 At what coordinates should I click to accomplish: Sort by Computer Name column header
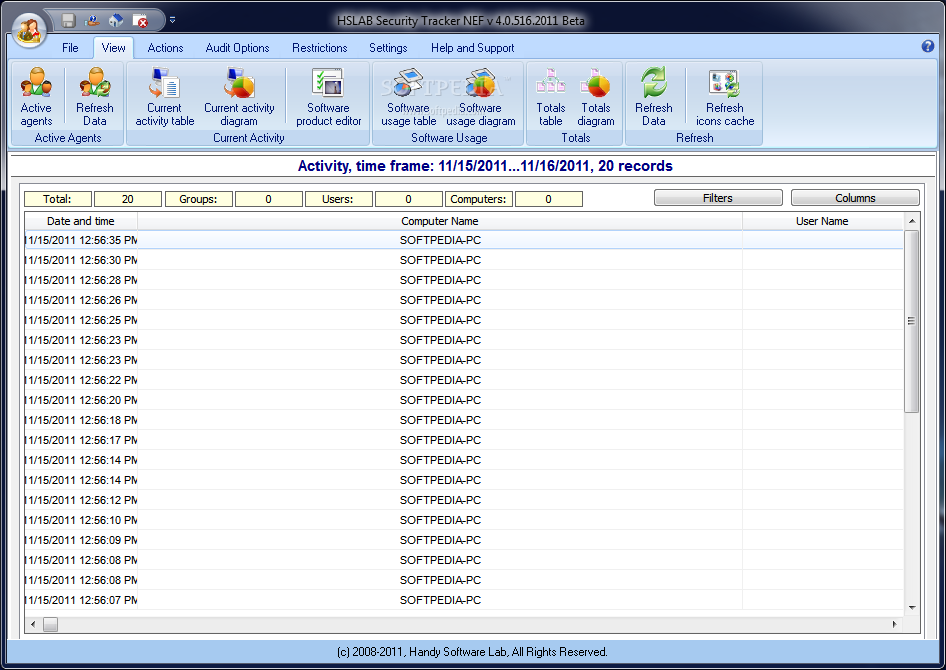[x=440, y=221]
